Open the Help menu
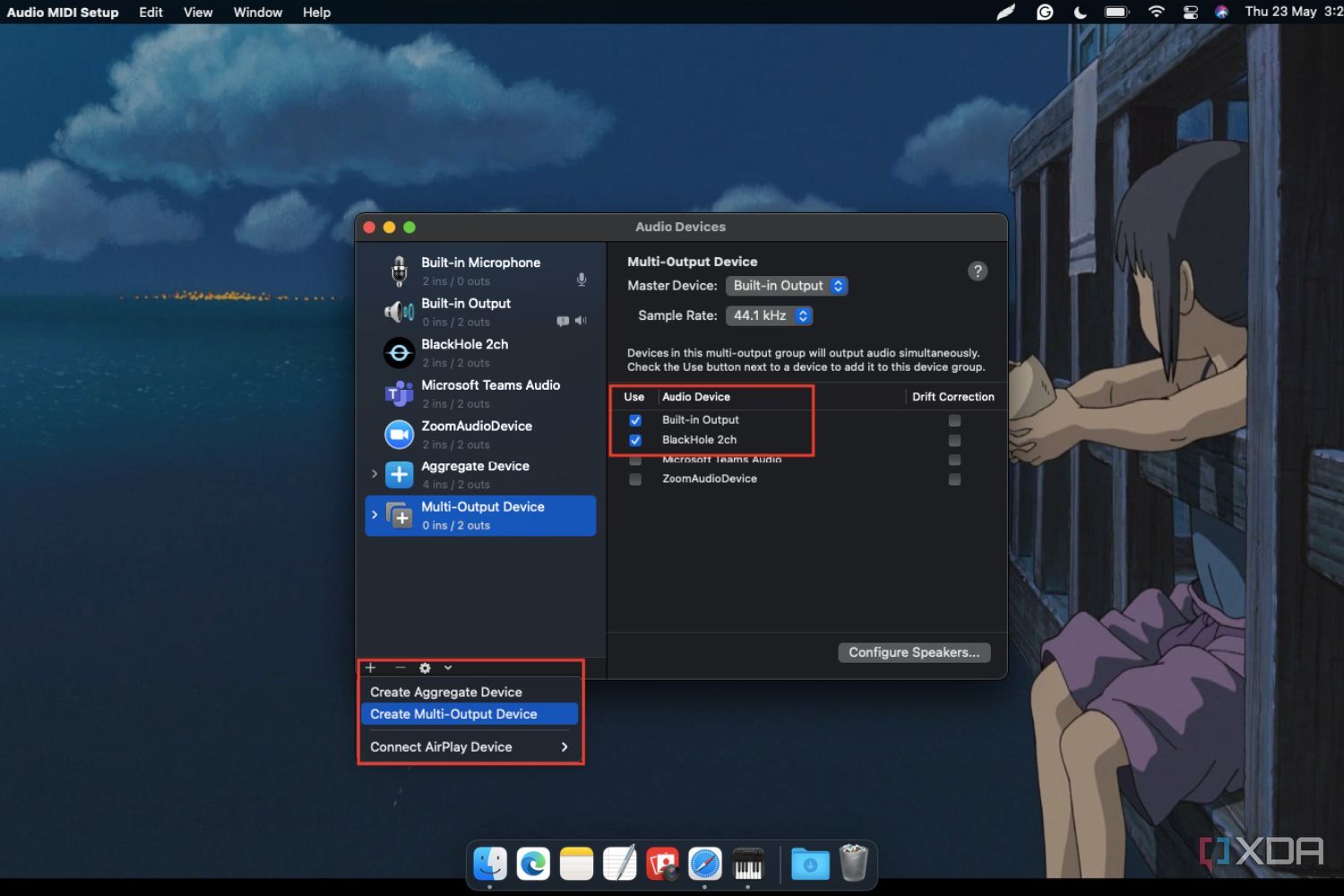 coord(316,12)
